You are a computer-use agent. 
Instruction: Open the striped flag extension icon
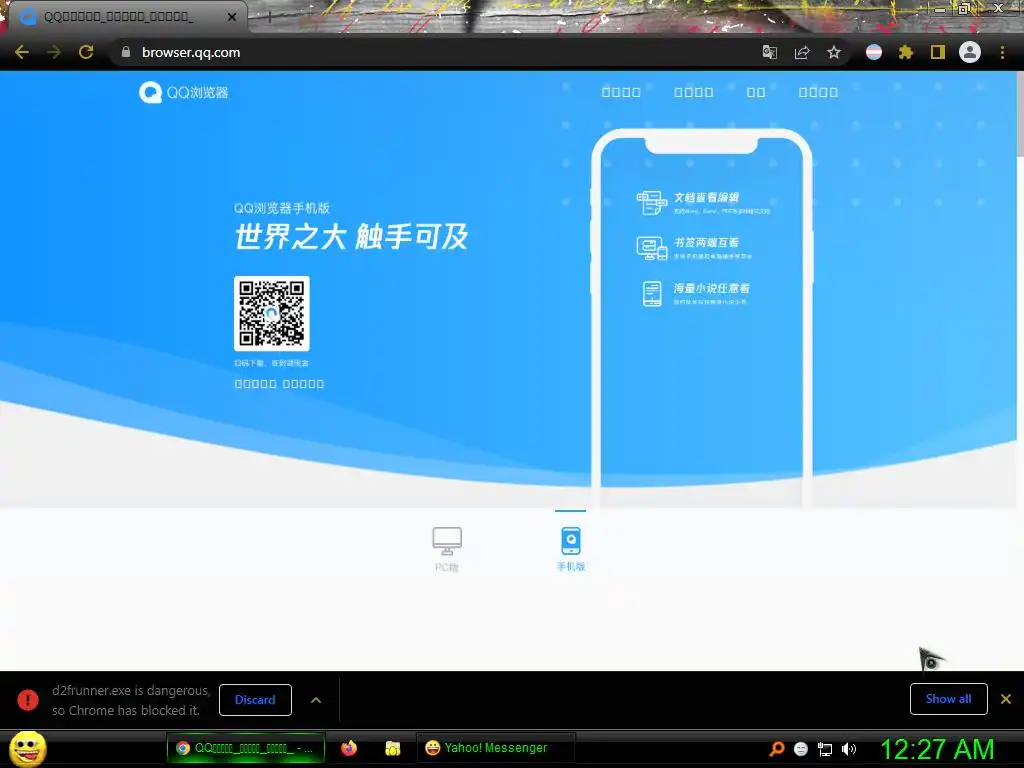[x=874, y=52]
